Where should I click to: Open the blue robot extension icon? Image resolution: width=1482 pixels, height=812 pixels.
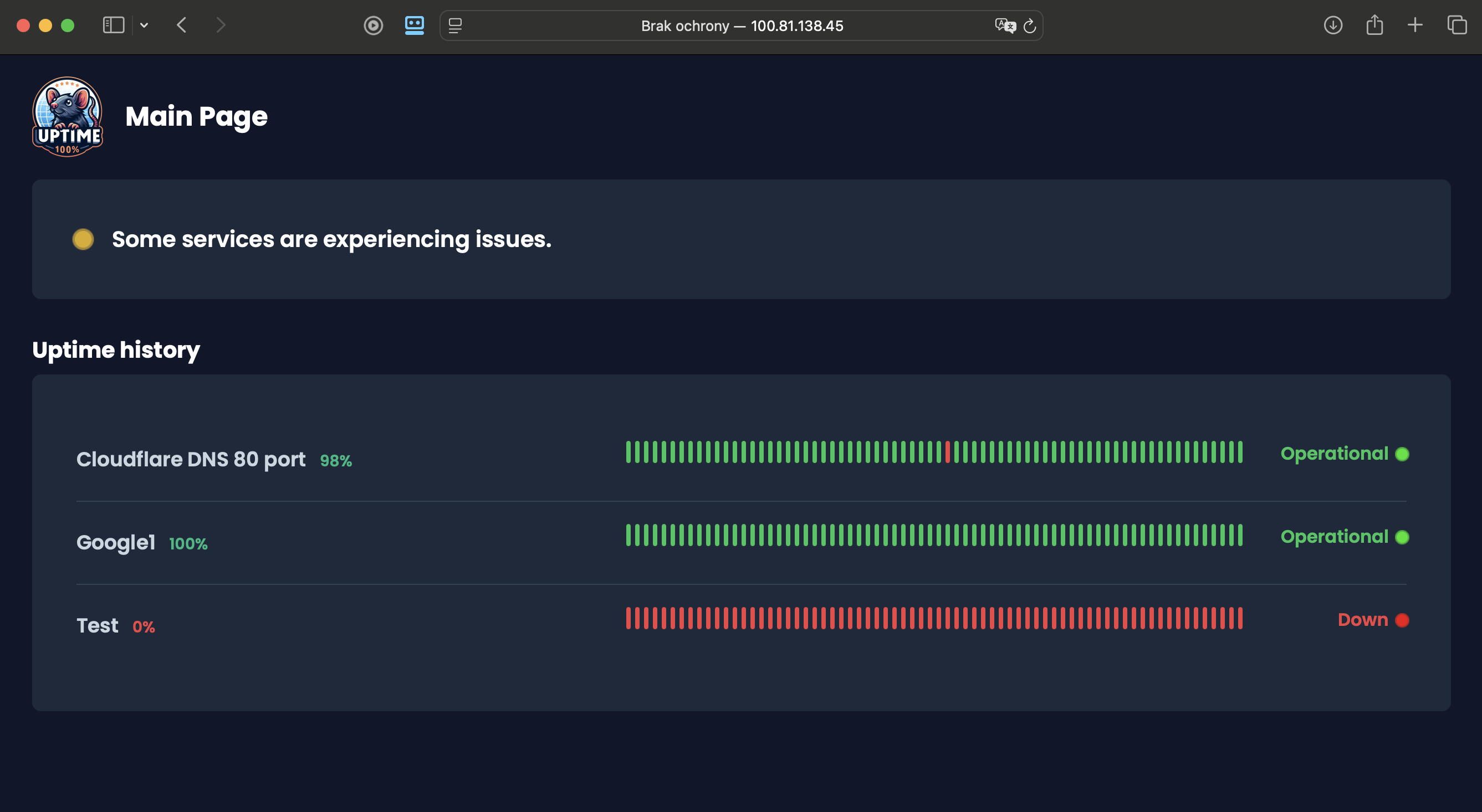414,25
